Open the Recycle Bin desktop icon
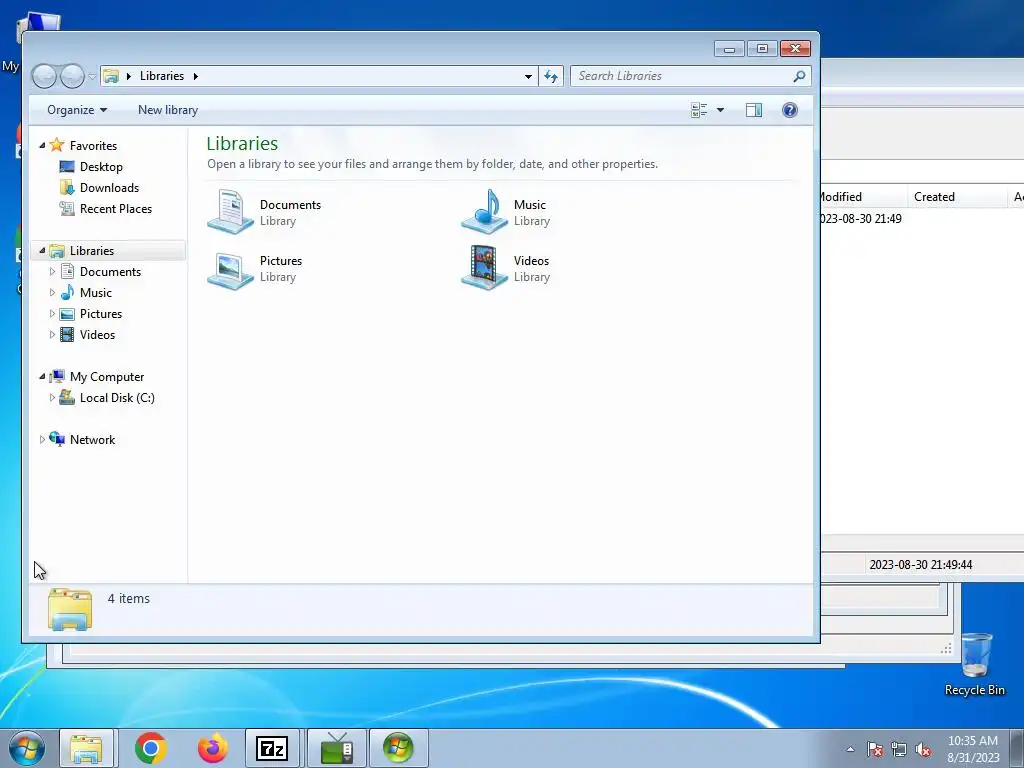The width and height of the screenshot is (1024, 768). 975,664
